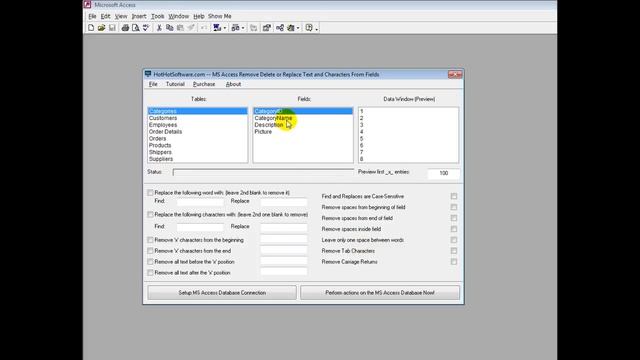The height and width of the screenshot is (360, 640).
Task: Open the Access Insert menu
Action: tap(139, 16)
